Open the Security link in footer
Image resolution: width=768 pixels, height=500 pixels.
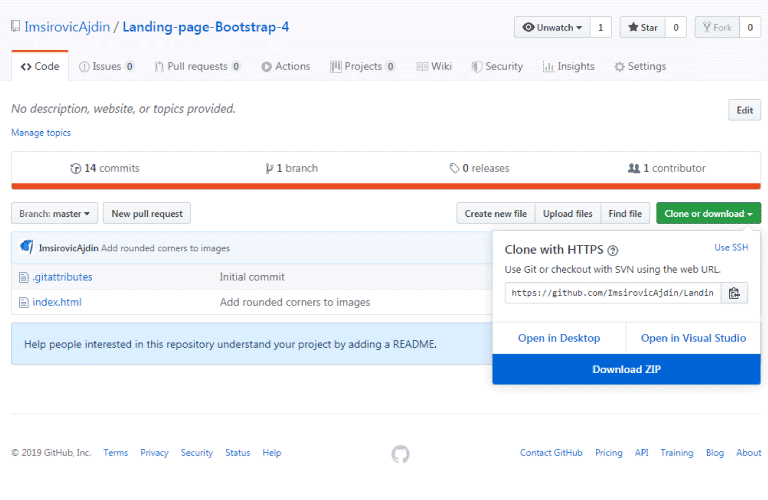tap(197, 453)
